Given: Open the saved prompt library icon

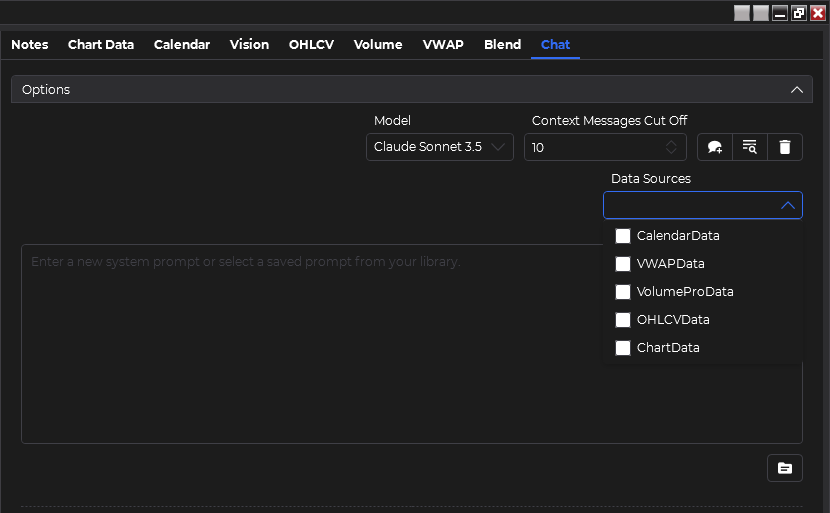Looking at the screenshot, I should coord(784,468).
